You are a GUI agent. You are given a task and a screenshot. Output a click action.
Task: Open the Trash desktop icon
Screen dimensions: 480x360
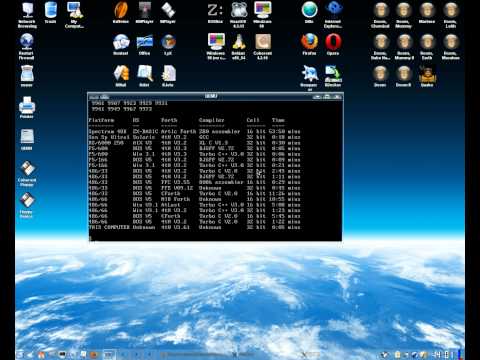point(51,12)
